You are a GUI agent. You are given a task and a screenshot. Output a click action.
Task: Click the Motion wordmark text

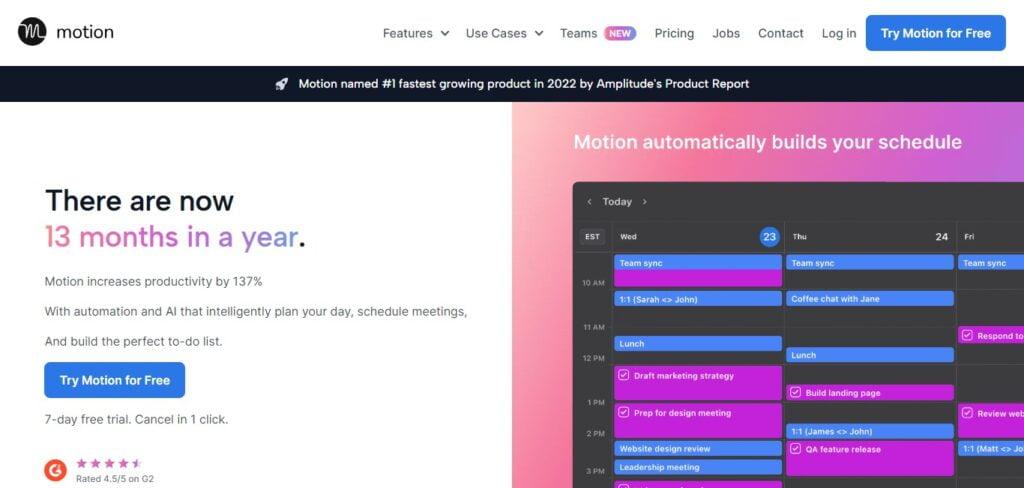tap(85, 31)
